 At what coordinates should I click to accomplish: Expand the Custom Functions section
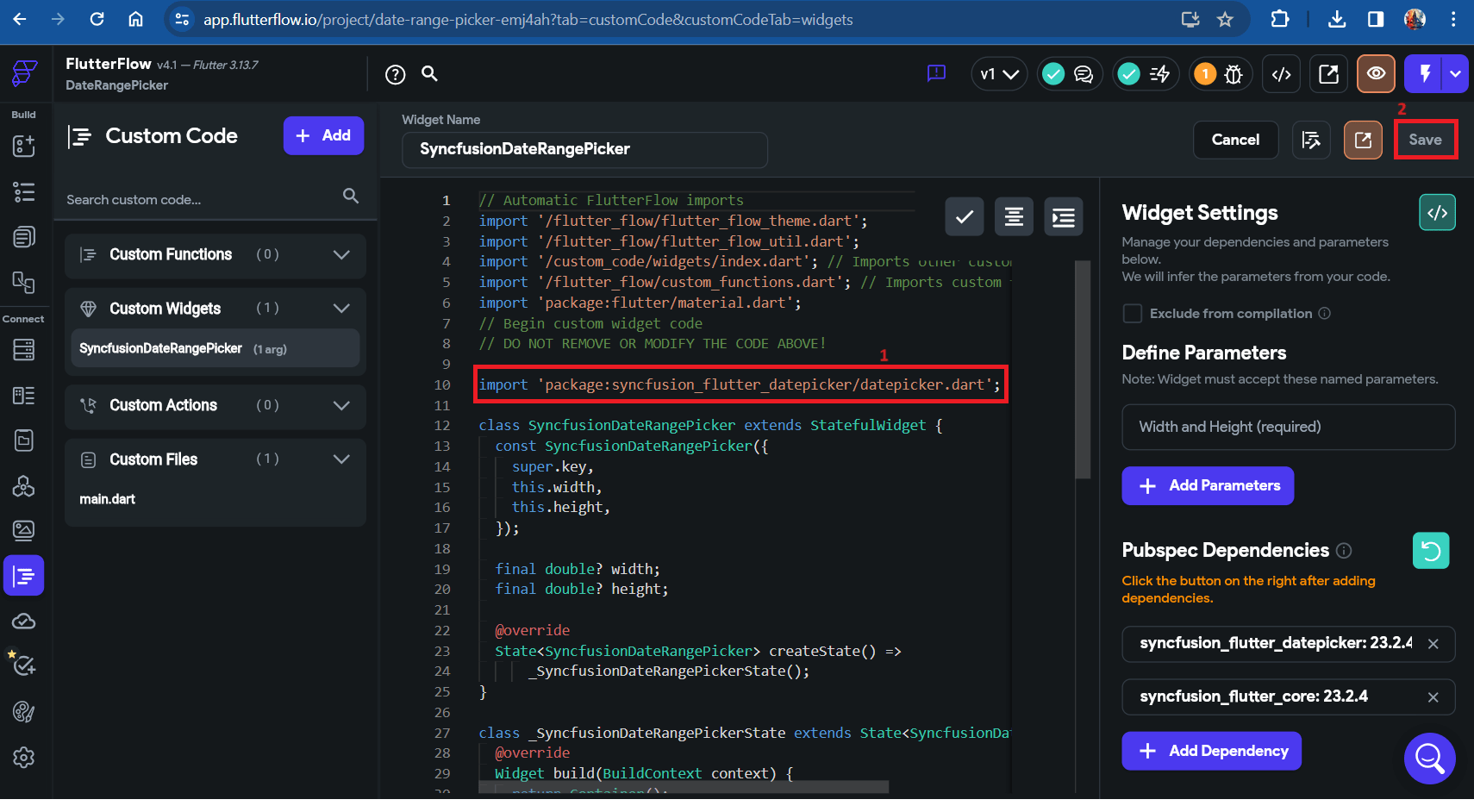pyautogui.click(x=215, y=254)
